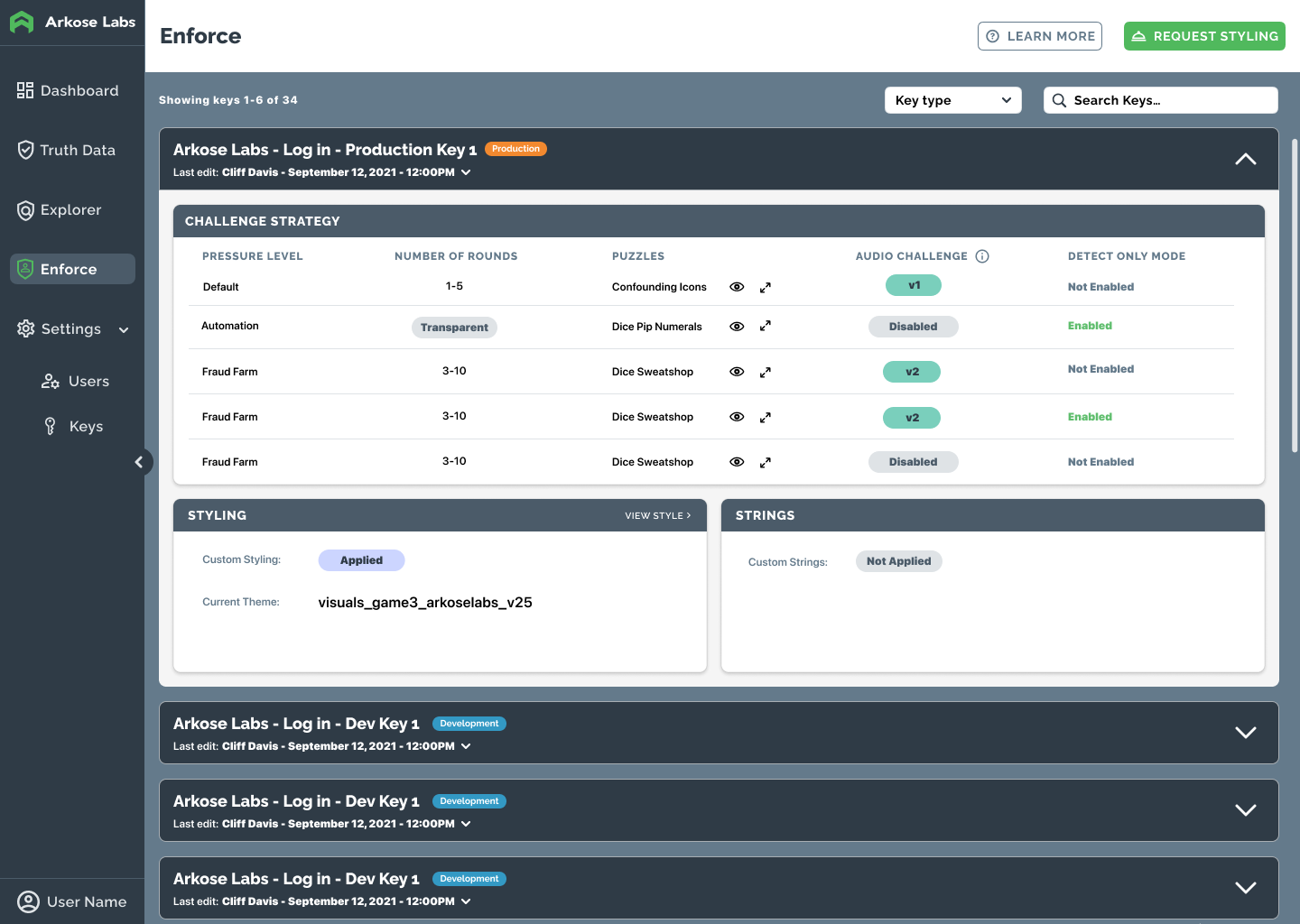Click Not Enabled detect mode for Default
1300x924 pixels.
[1100, 287]
